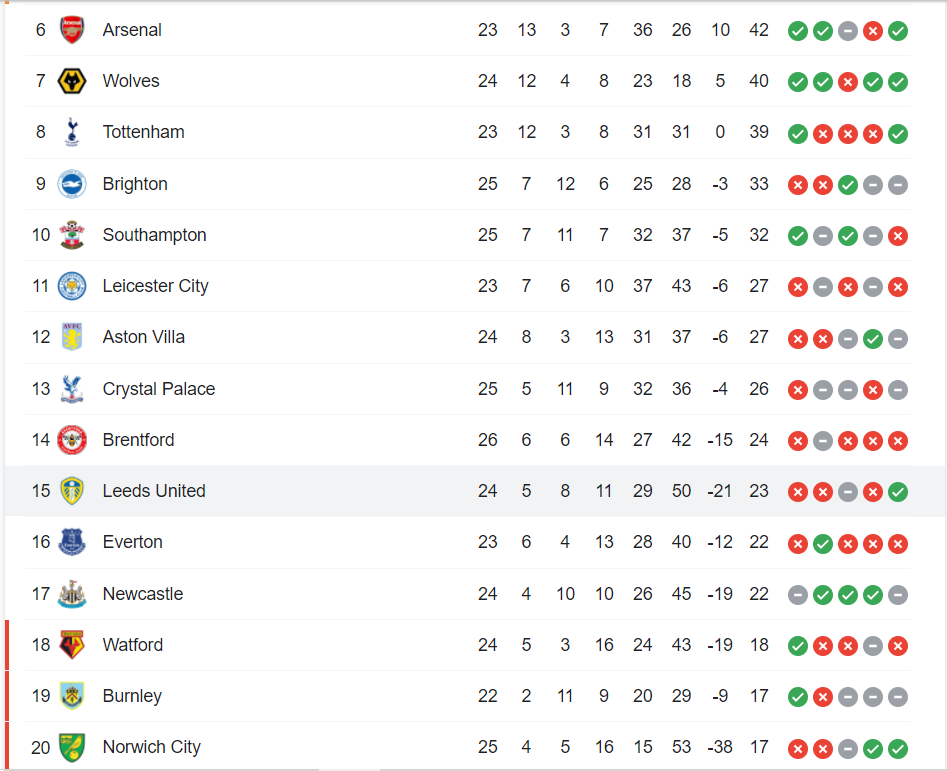Select the Leicester City fox crest
The image size is (947, 771).
[72, 286]
